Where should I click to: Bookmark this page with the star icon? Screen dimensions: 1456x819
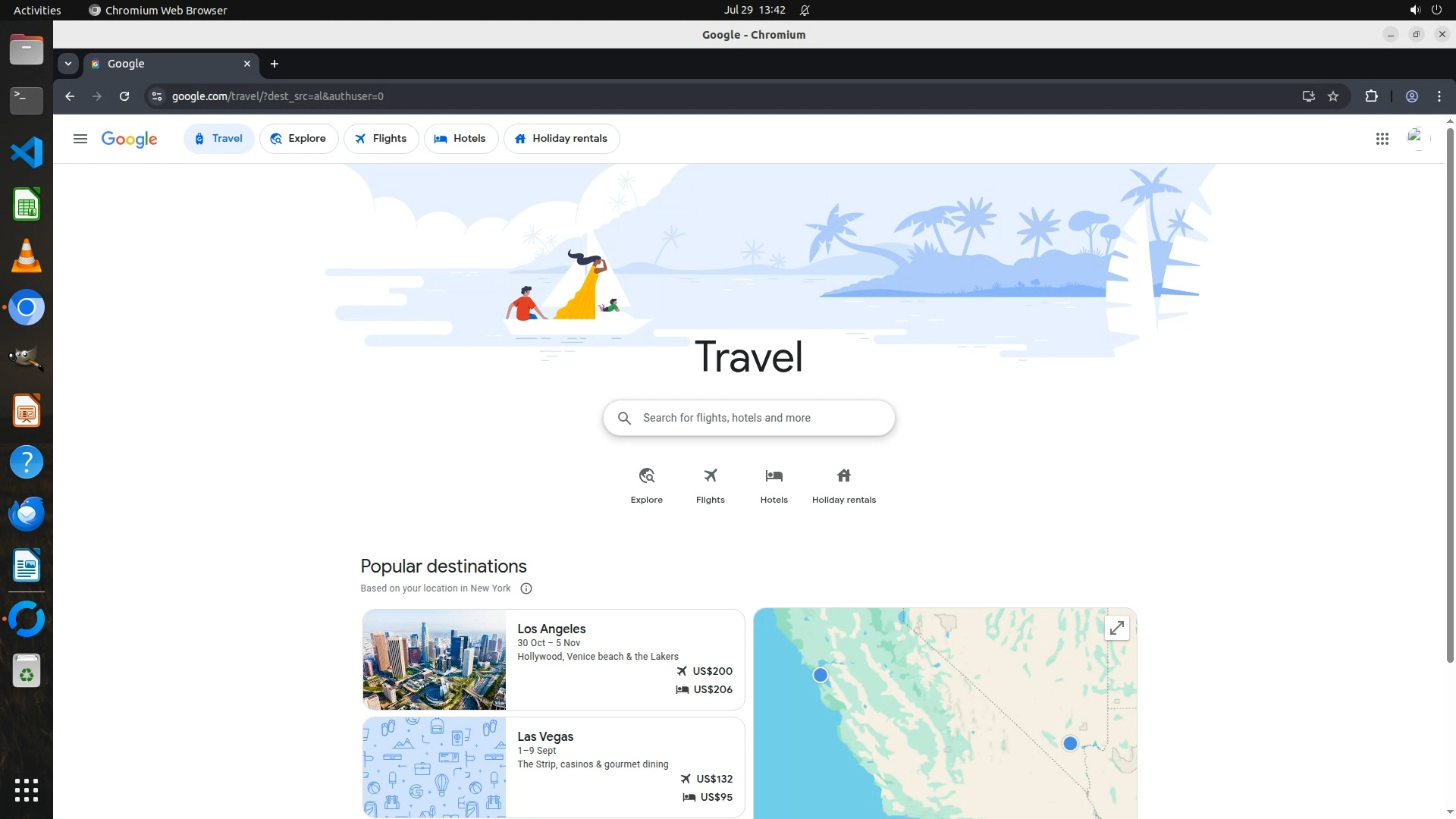click(1333, 96)
